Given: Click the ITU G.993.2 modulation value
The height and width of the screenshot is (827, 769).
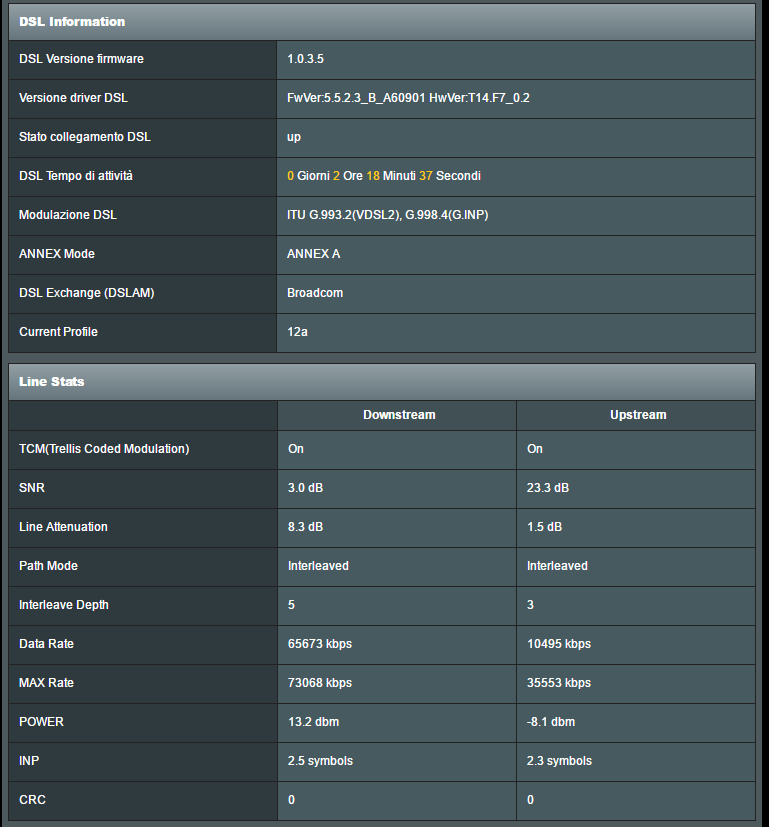Looking at the screenshot, I should 387,215.
